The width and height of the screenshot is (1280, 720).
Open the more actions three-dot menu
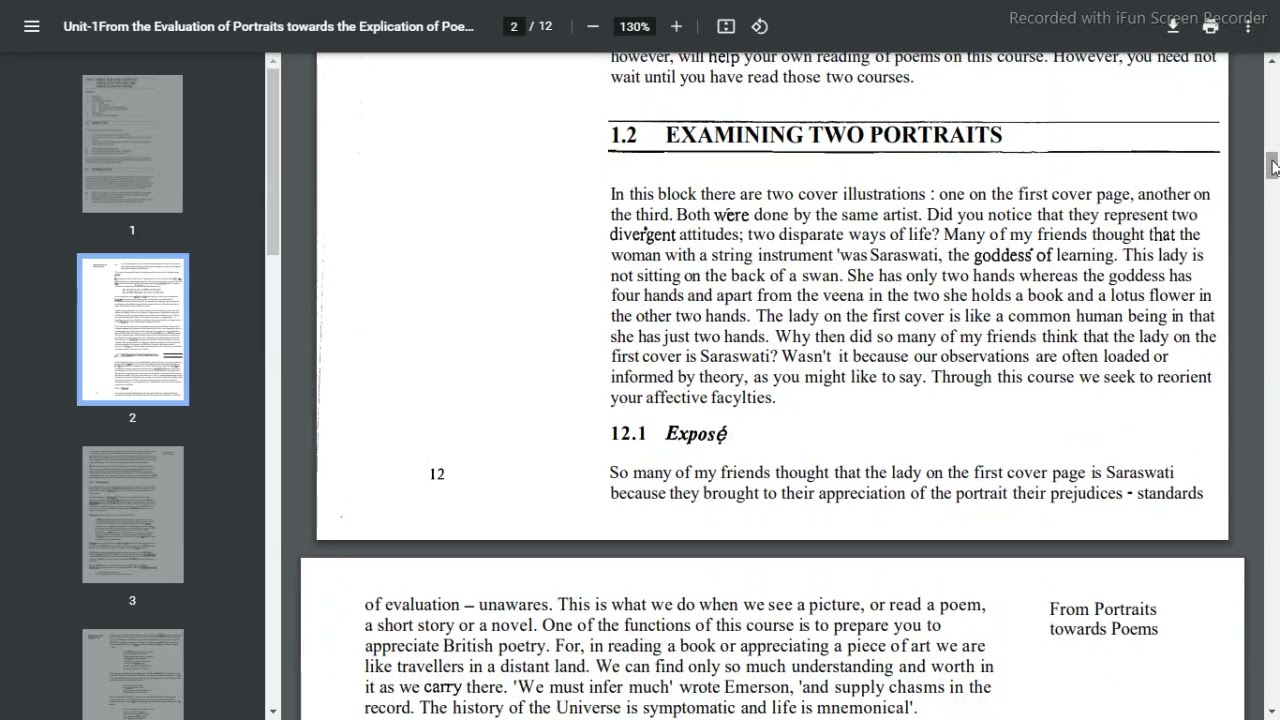coord(1248,27)
